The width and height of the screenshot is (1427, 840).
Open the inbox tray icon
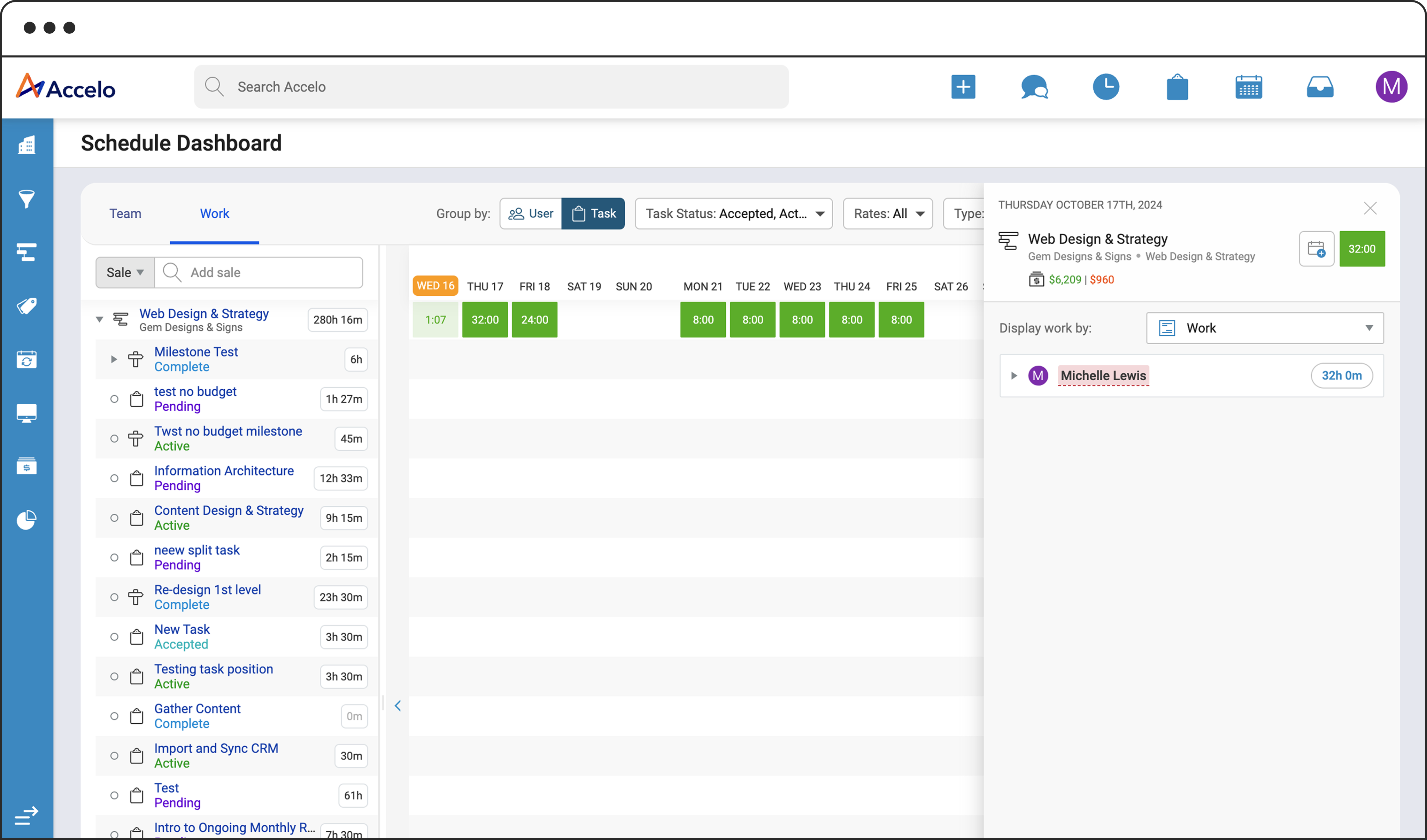(1319, 87)
